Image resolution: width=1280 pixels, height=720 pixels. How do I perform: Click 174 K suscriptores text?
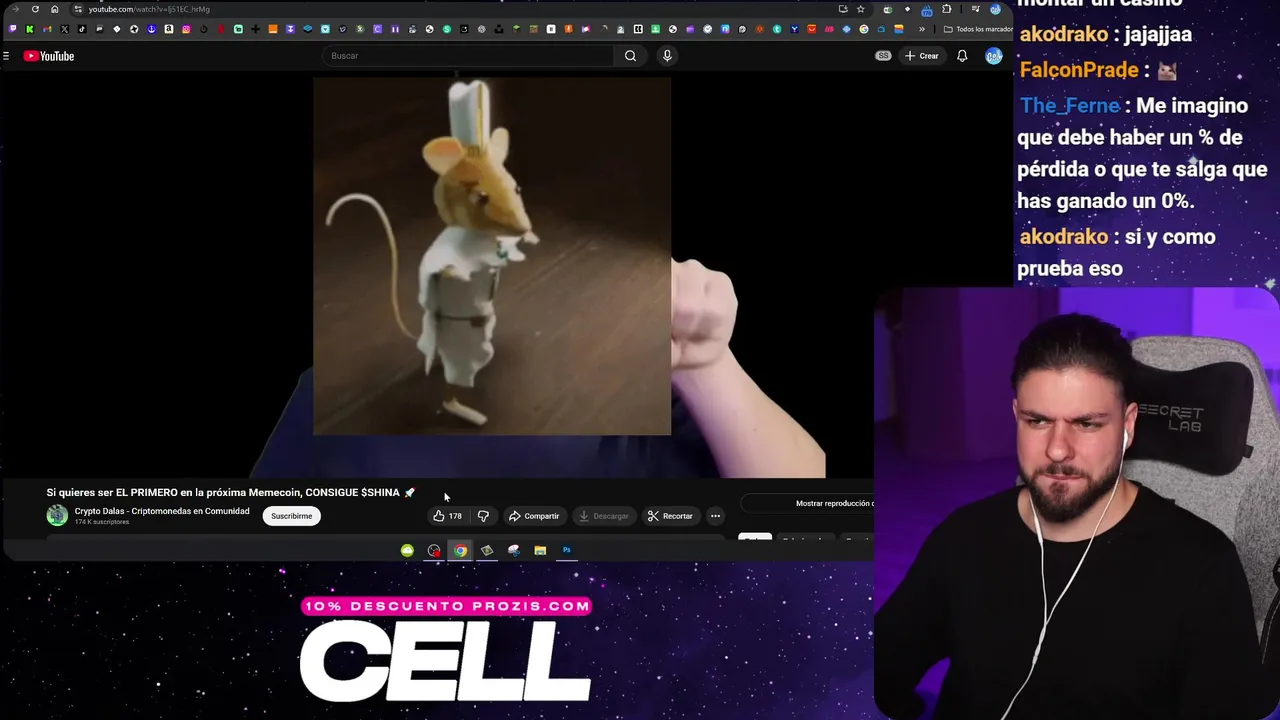(x=102, y=522)
